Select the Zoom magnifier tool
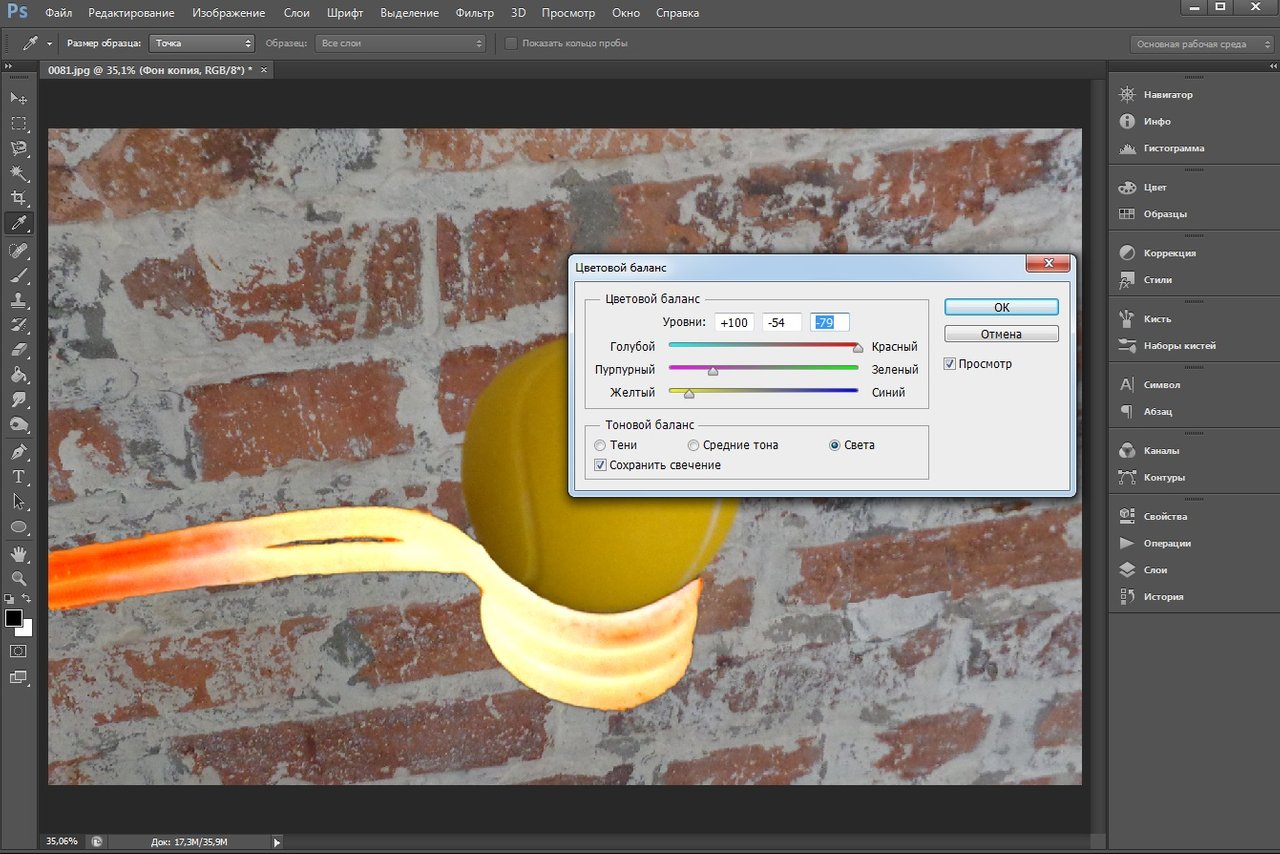1280x854 pixels. click(x=19, y=578)
